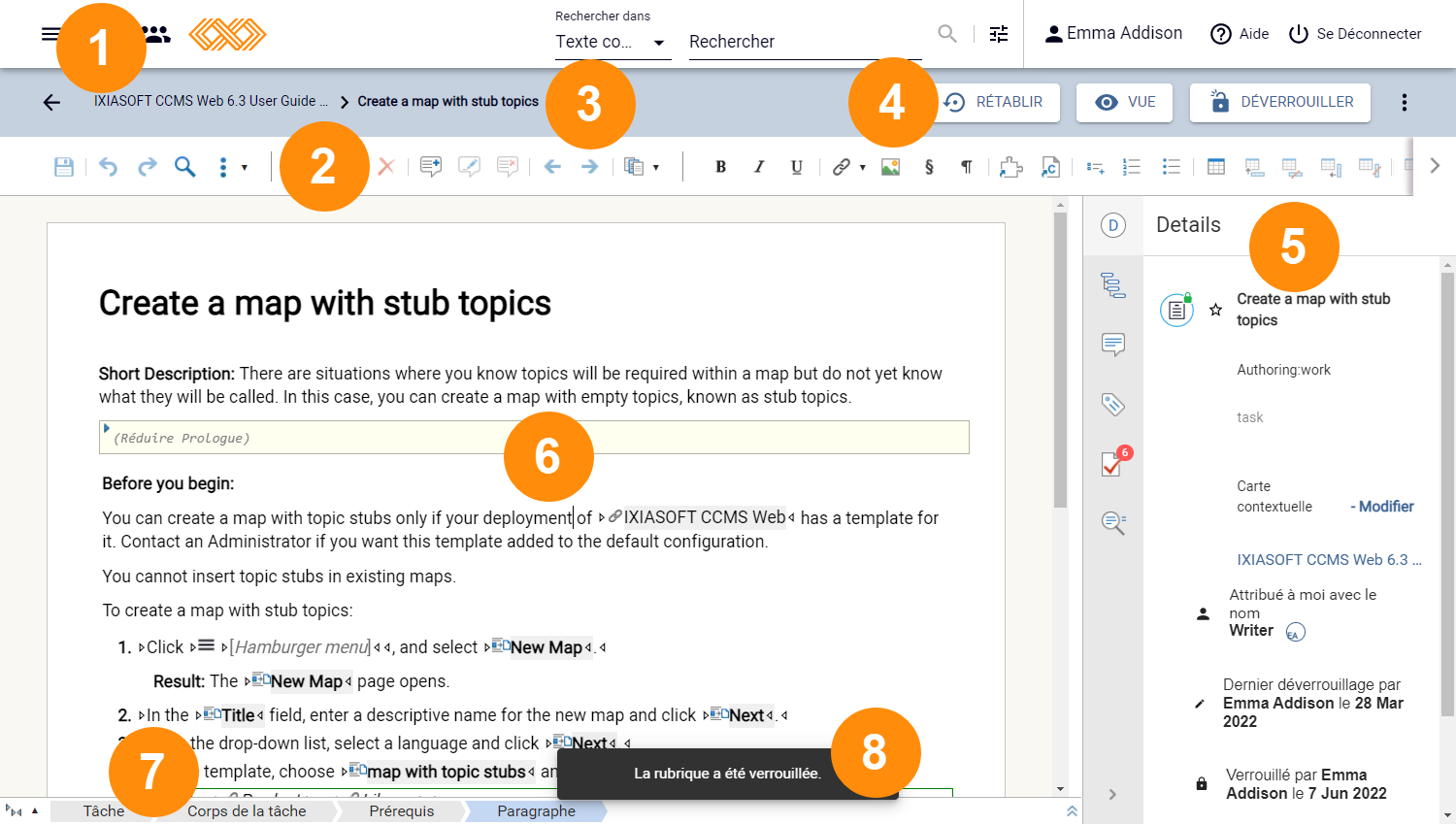1456x825 pixels.
Task: Open the link type dropdown arrow
Action: pos(862,167)
